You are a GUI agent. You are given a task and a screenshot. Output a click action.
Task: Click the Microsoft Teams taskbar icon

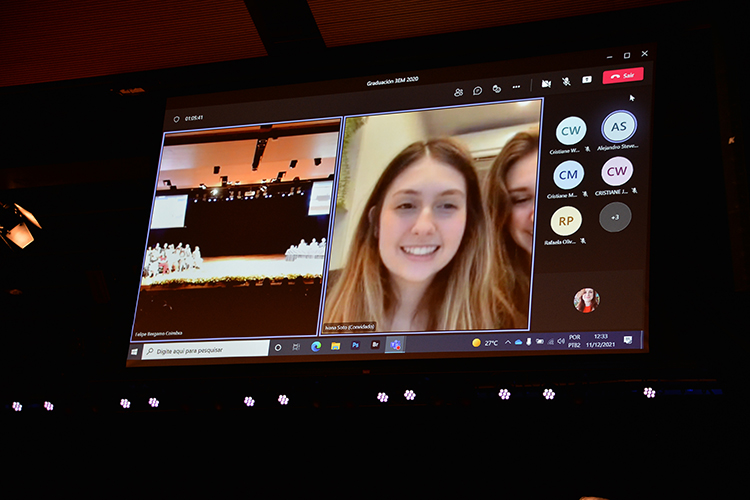tap(396, 344)
